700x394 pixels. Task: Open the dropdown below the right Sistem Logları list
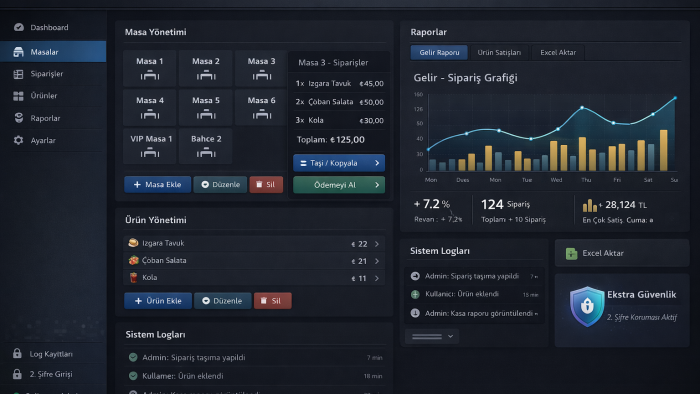432,336
